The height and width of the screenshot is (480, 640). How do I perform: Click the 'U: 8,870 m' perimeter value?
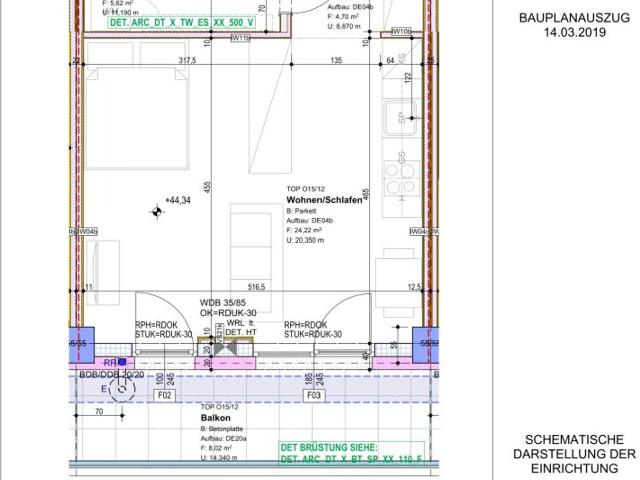point(344,26)
